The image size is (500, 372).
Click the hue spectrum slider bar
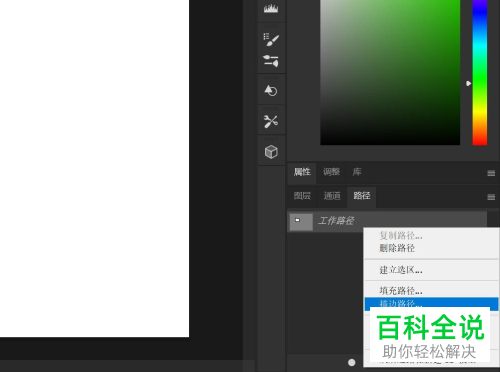click(480, 72)
